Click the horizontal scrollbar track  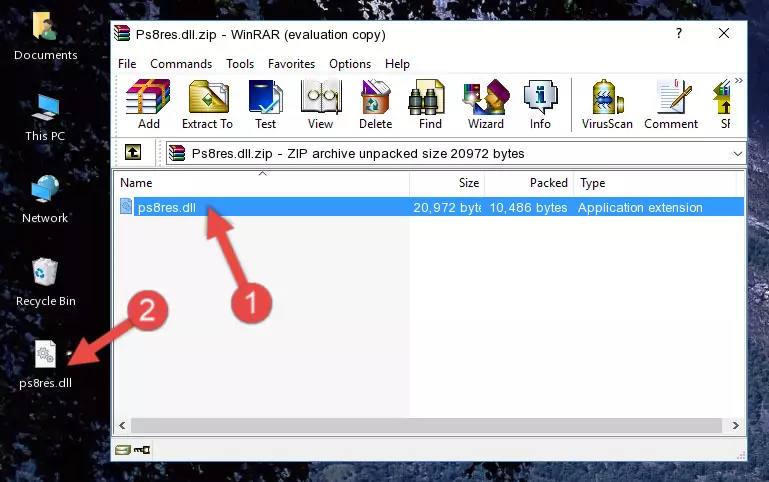(x=426, y=426)
